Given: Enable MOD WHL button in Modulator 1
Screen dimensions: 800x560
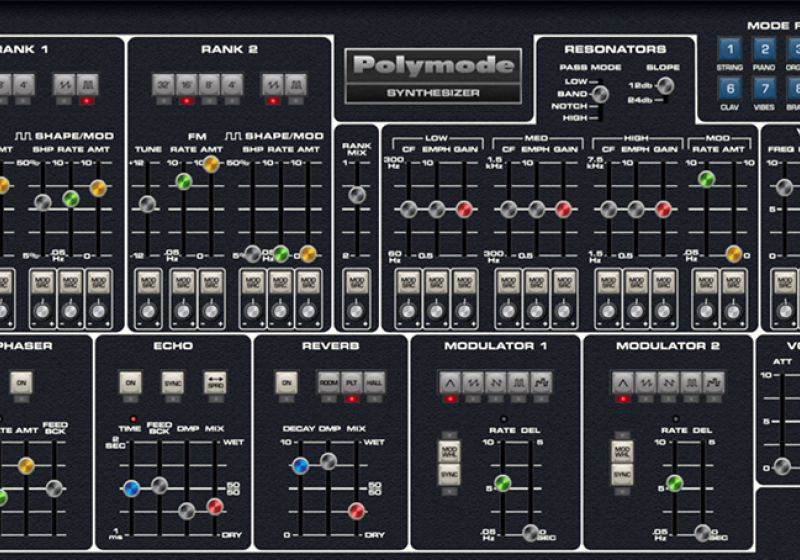Looking at the screenshot, I should point(449,452).
